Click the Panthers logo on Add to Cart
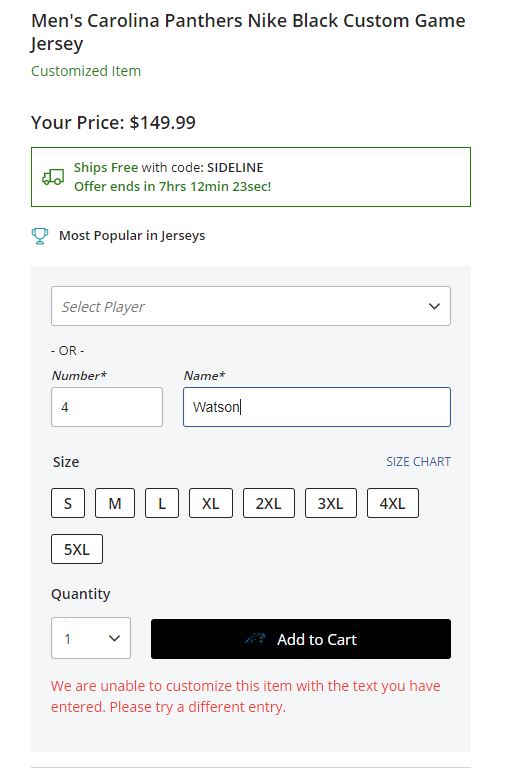 pos(255,639)
